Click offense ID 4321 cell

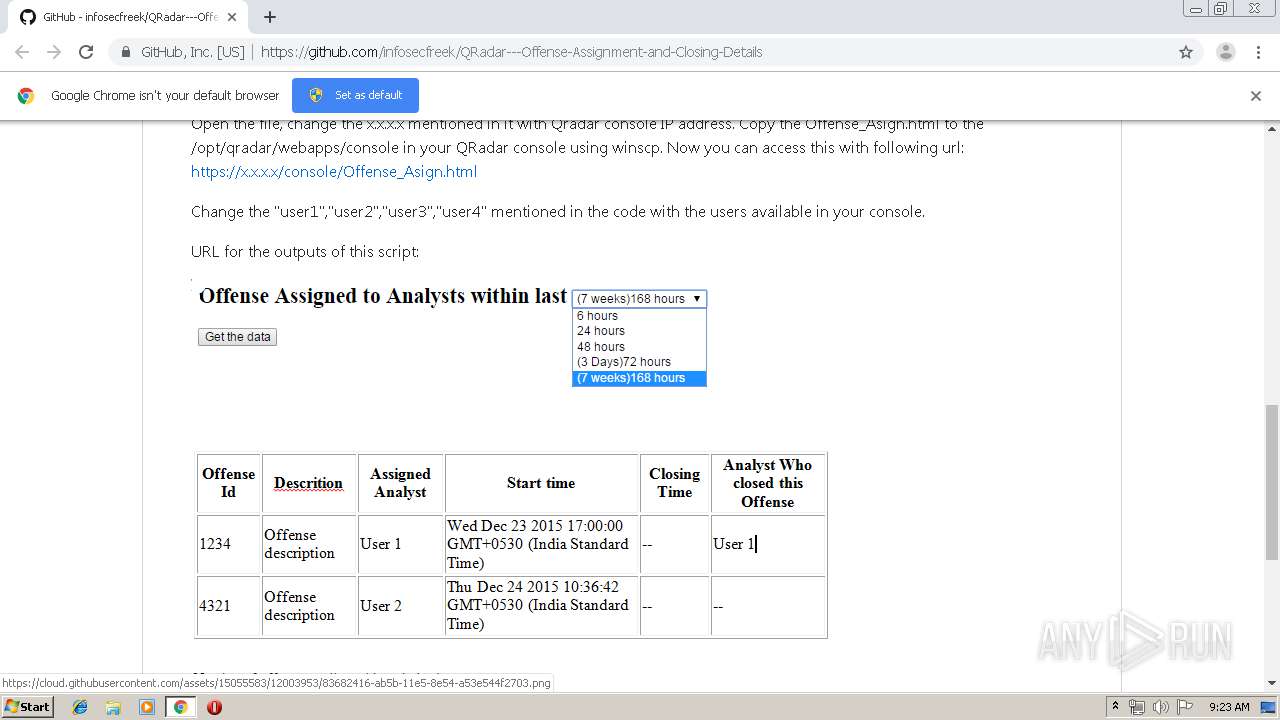pyautogui.click(x=229, y=606)
